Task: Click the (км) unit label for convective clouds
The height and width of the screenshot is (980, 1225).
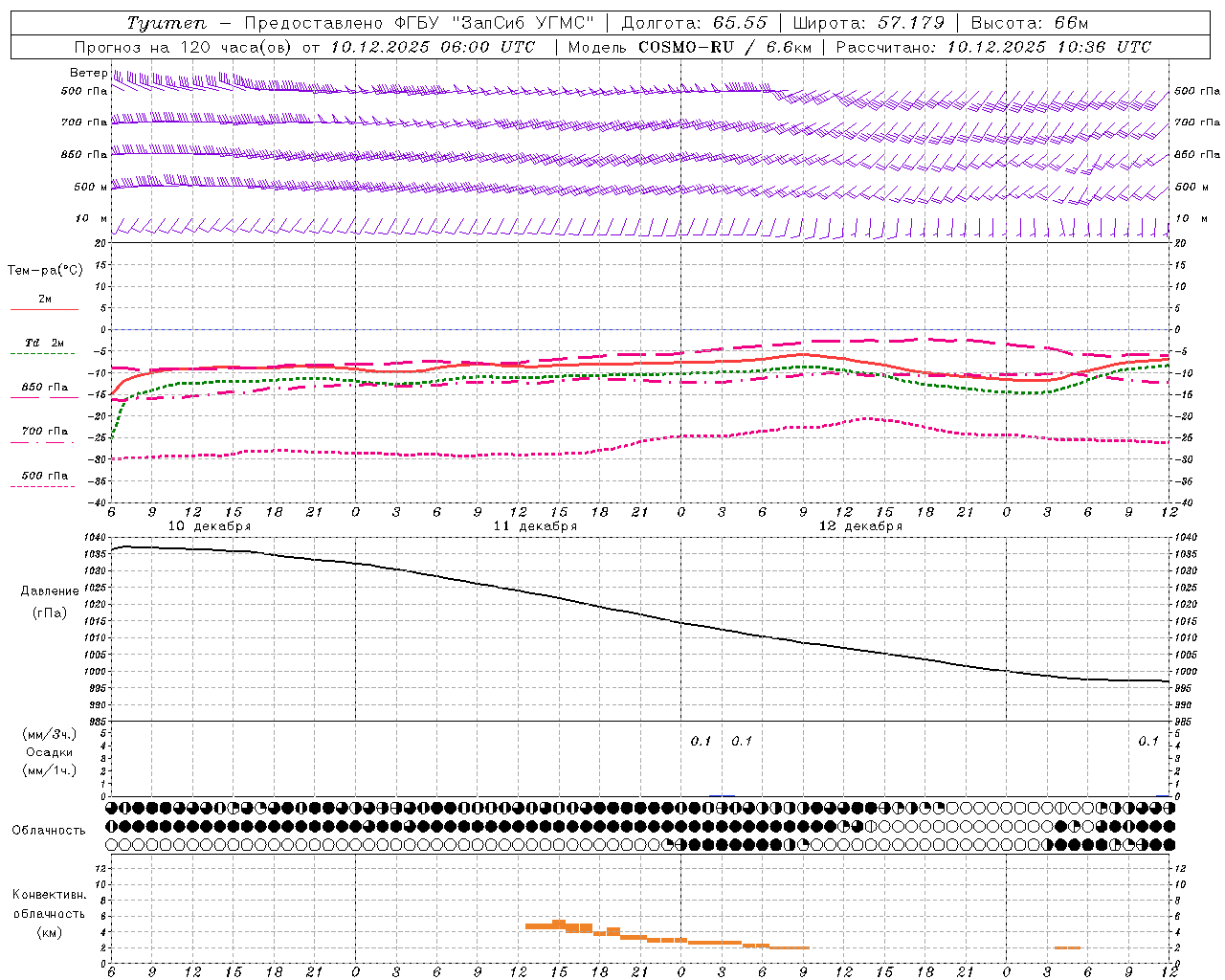Action: pyautogui.click(x=49, y=932)
